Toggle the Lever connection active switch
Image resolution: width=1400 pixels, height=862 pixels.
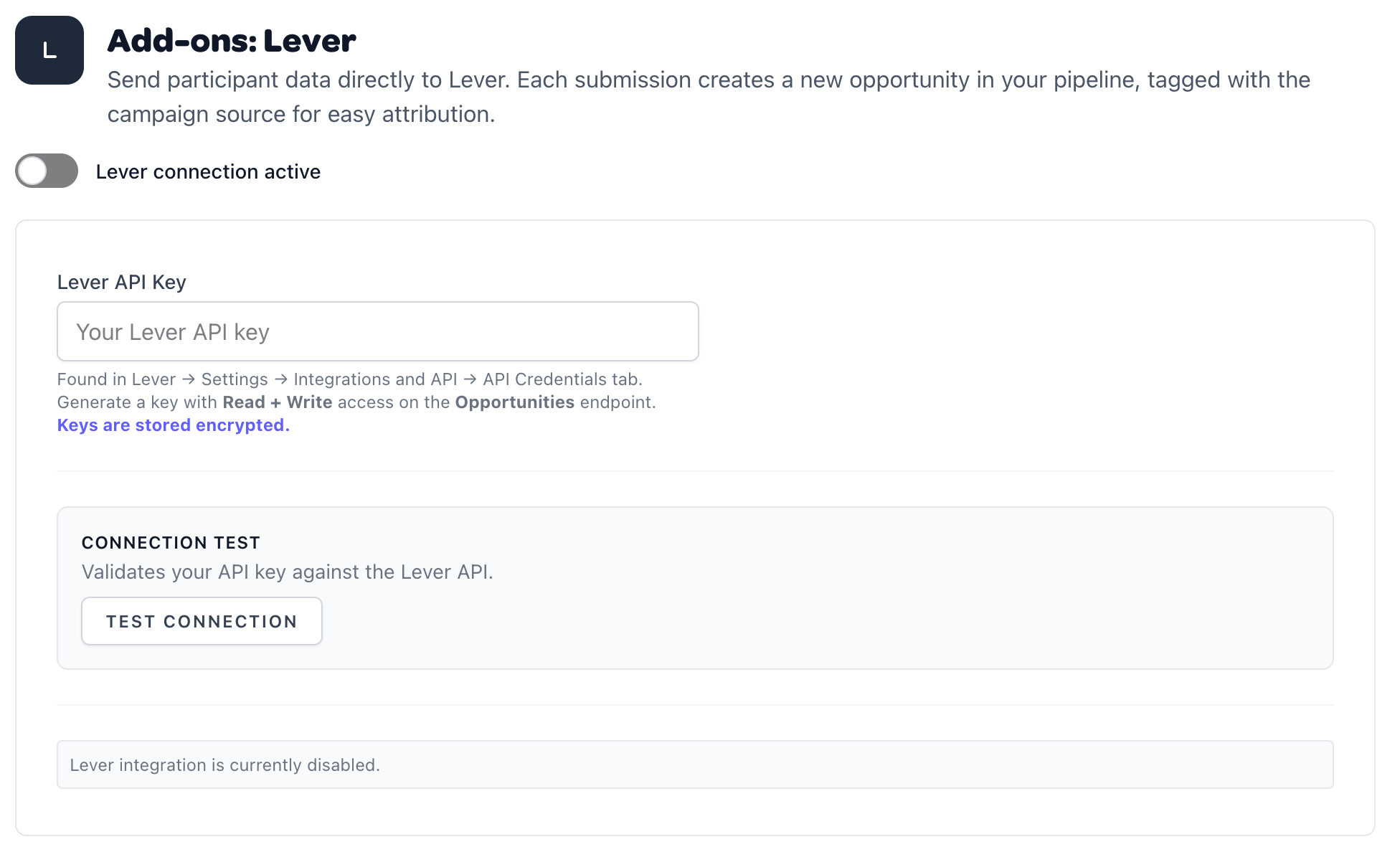coord(47,171)
